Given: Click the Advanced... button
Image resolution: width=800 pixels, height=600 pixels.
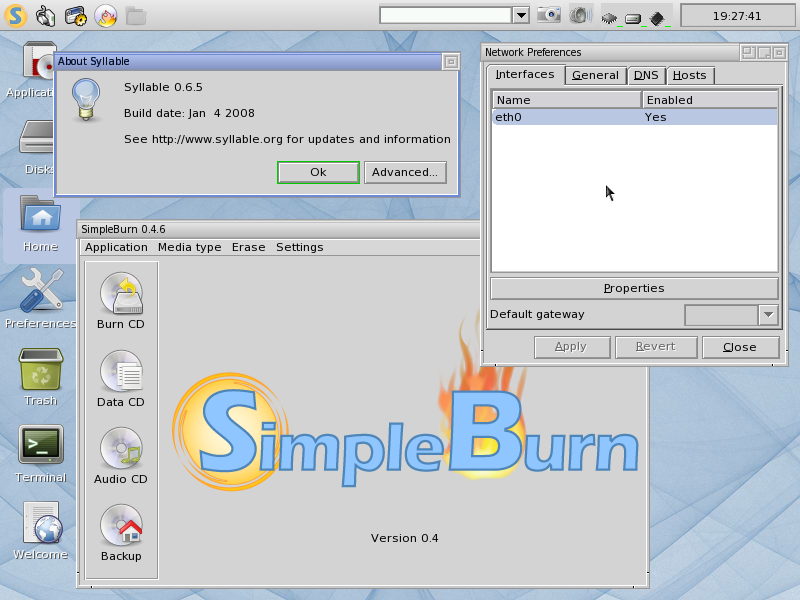Looking at the screenshot, I should tap(405, 172).
